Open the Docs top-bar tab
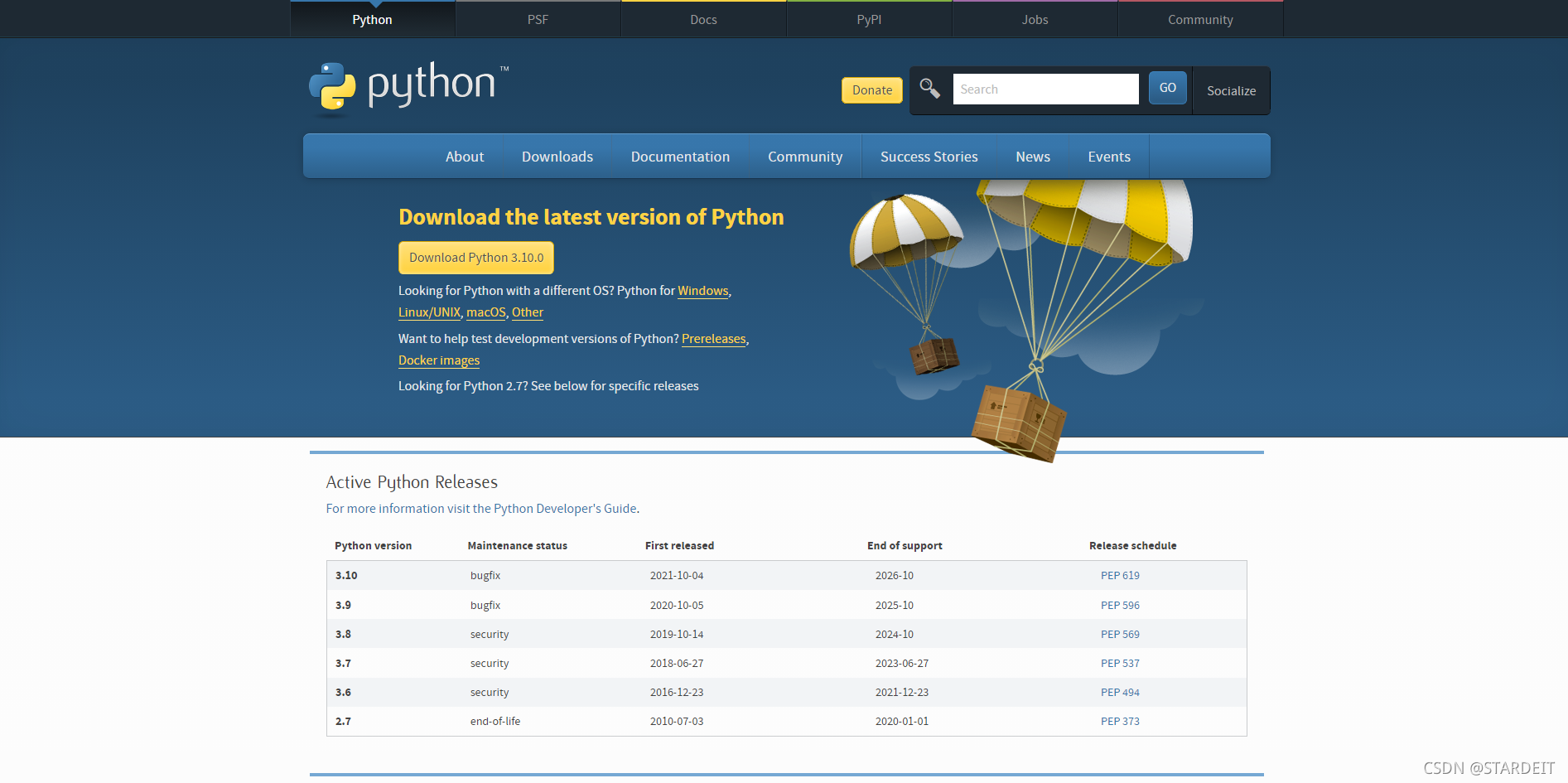This screenshot has width=1568, height=783. pyautogui.click(x=703, y=19)
